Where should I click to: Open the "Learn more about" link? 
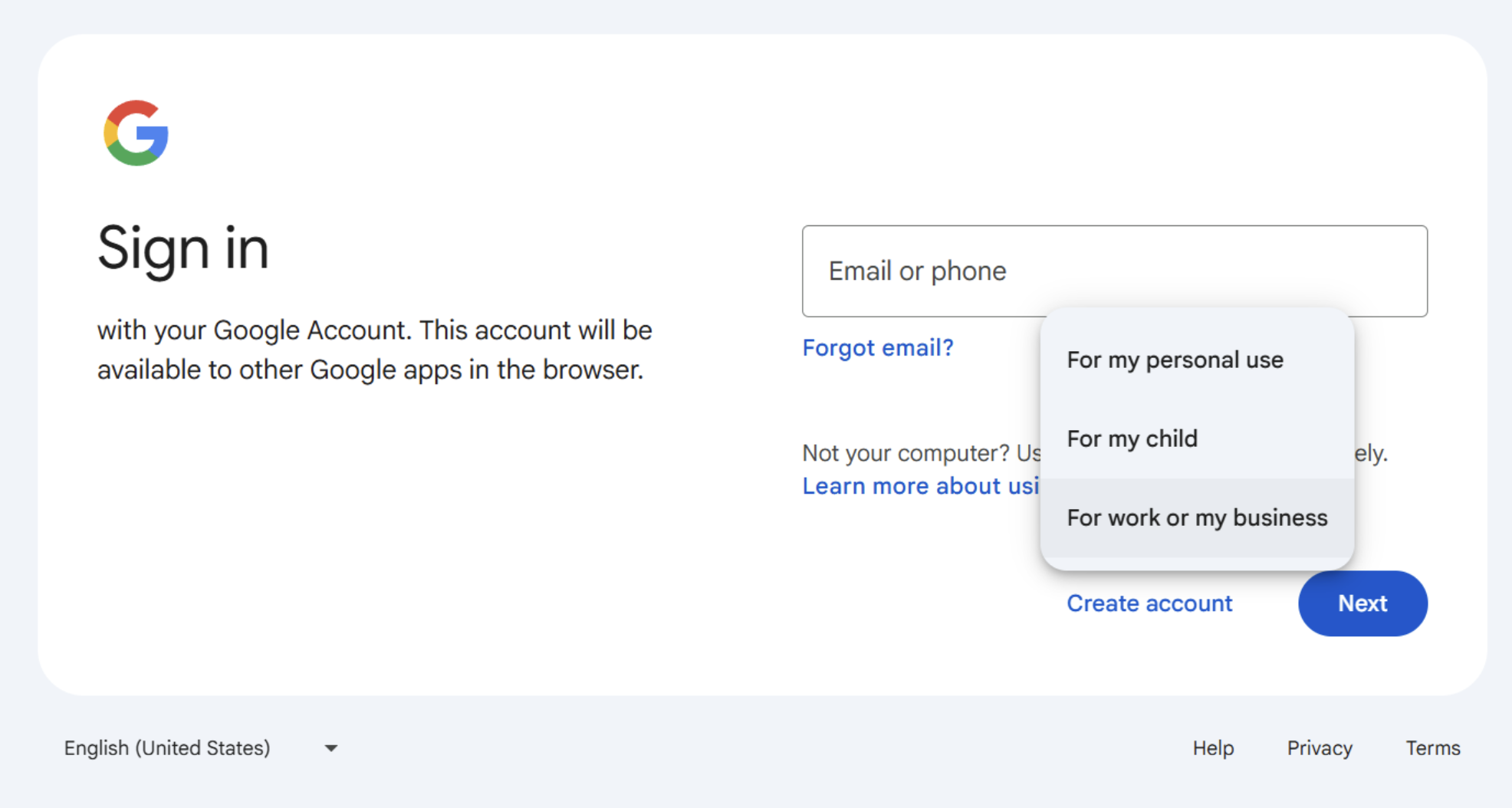(x=919, y=486)
